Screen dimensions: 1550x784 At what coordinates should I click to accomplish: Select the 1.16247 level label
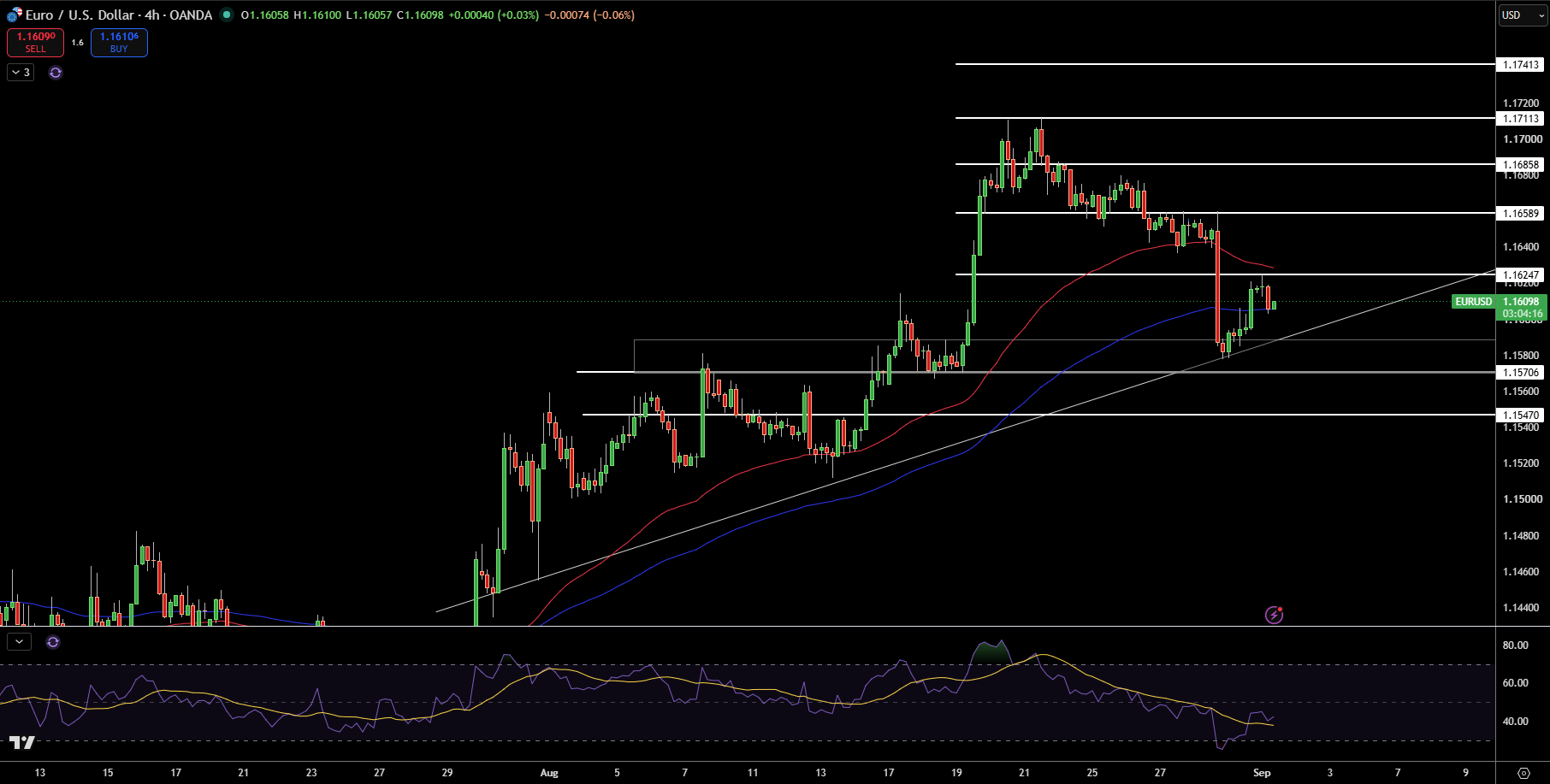point(1522,275)
